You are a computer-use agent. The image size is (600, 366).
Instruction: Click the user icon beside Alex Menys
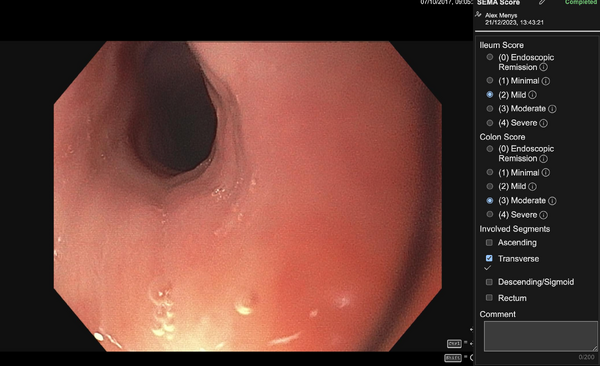click(478, 15)
